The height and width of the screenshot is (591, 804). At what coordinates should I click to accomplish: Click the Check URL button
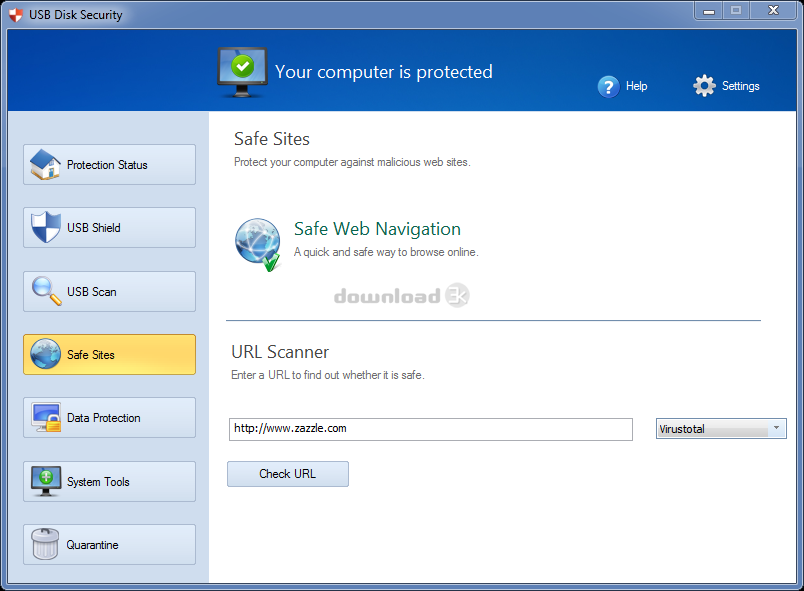pyautogui.click(x=288, y=474)
